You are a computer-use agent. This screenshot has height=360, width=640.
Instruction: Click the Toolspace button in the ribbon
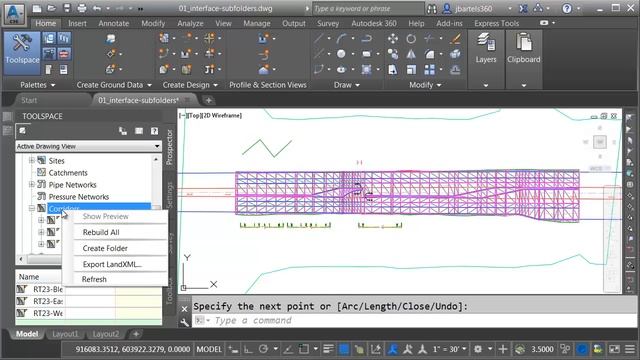(22, 53)
